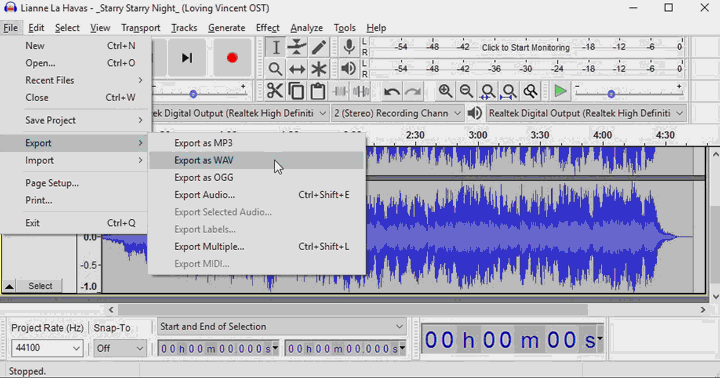Start recording with the red Record button
Screen dimensions: 720x378
pyautogui.click(x=232, y=58)
